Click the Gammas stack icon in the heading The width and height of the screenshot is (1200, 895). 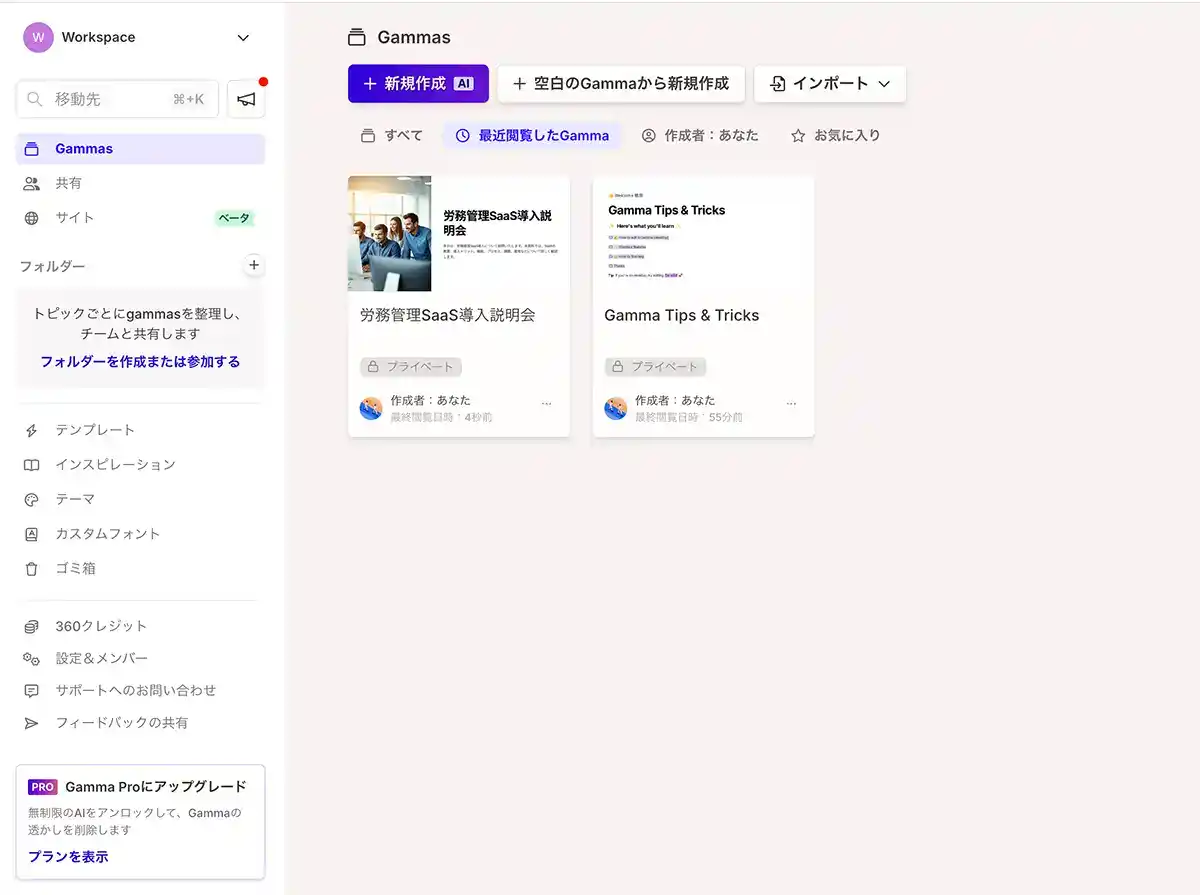point(357,38)
